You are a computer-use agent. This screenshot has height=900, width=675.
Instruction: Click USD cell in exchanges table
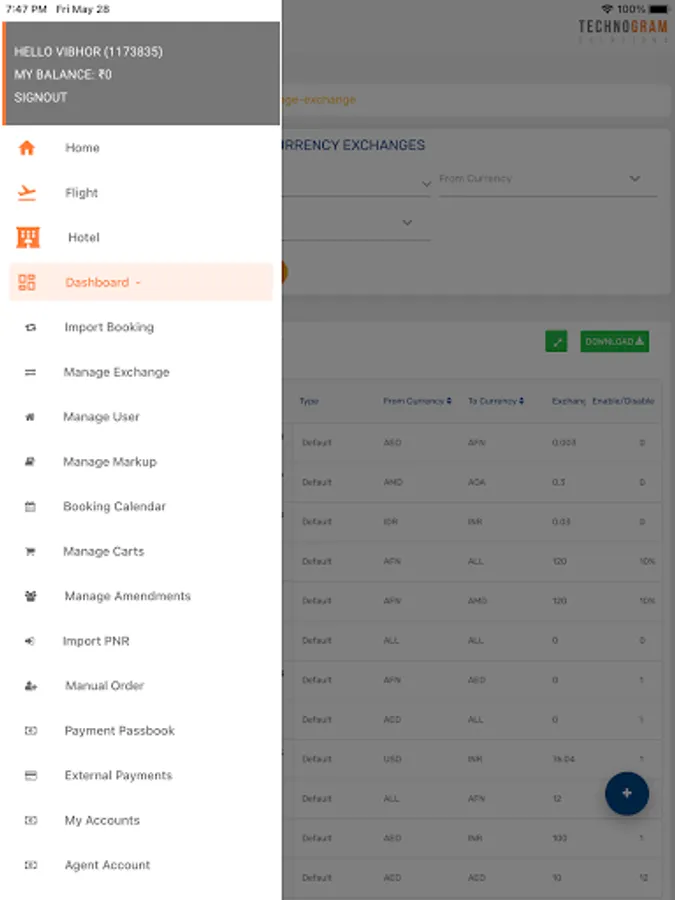(x=392, y=759)
